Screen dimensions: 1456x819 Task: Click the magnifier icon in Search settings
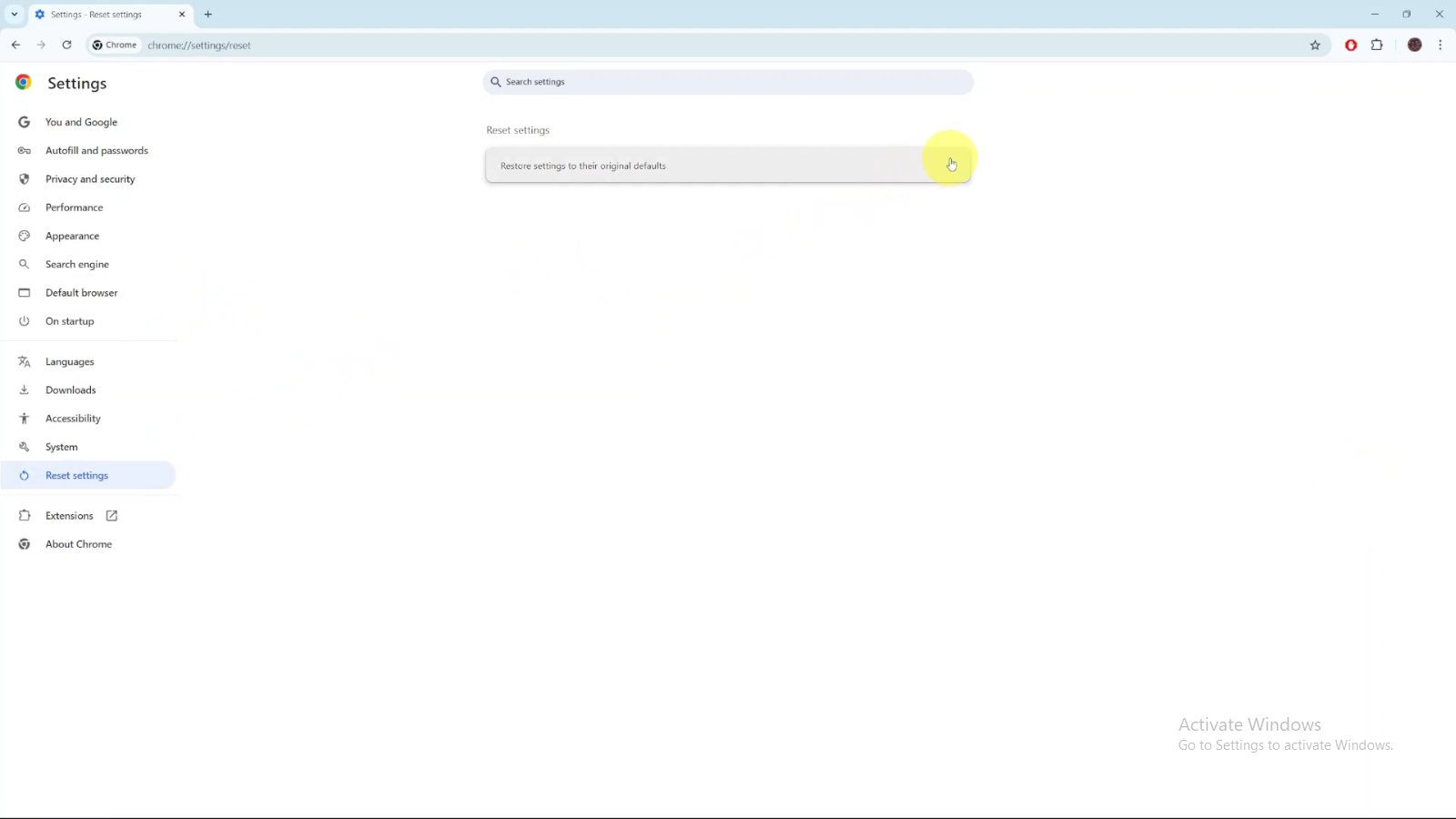click(x=496, y=82)
